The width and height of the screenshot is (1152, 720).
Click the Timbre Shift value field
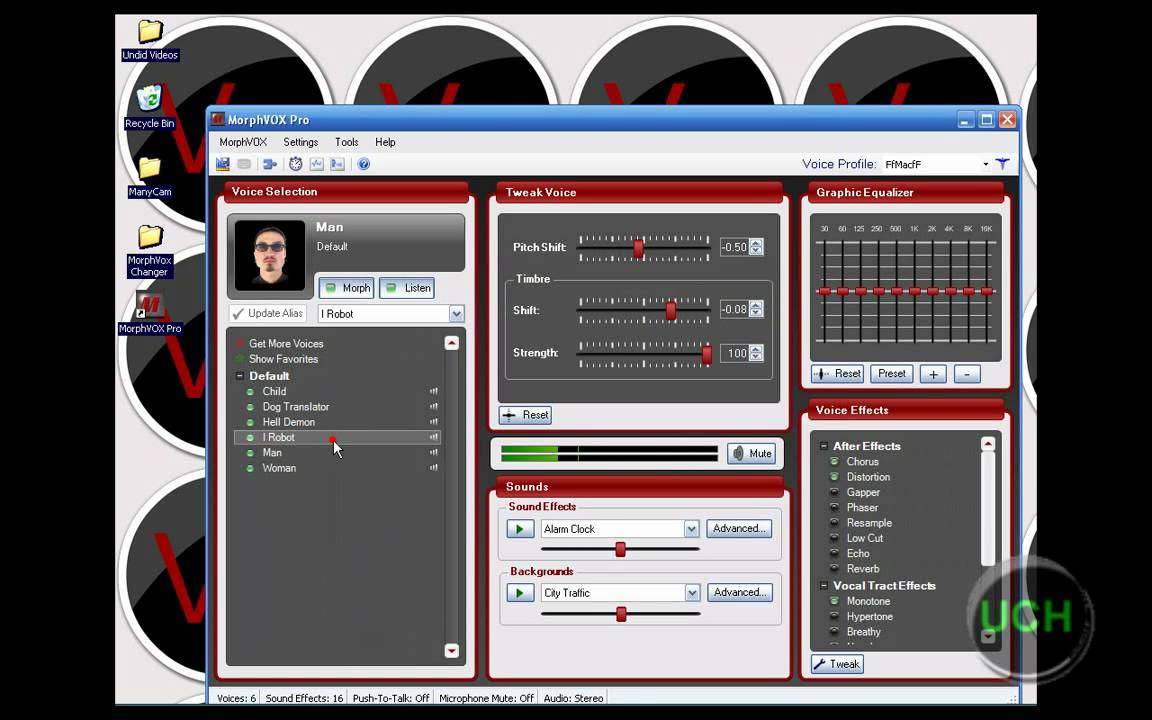735,309
